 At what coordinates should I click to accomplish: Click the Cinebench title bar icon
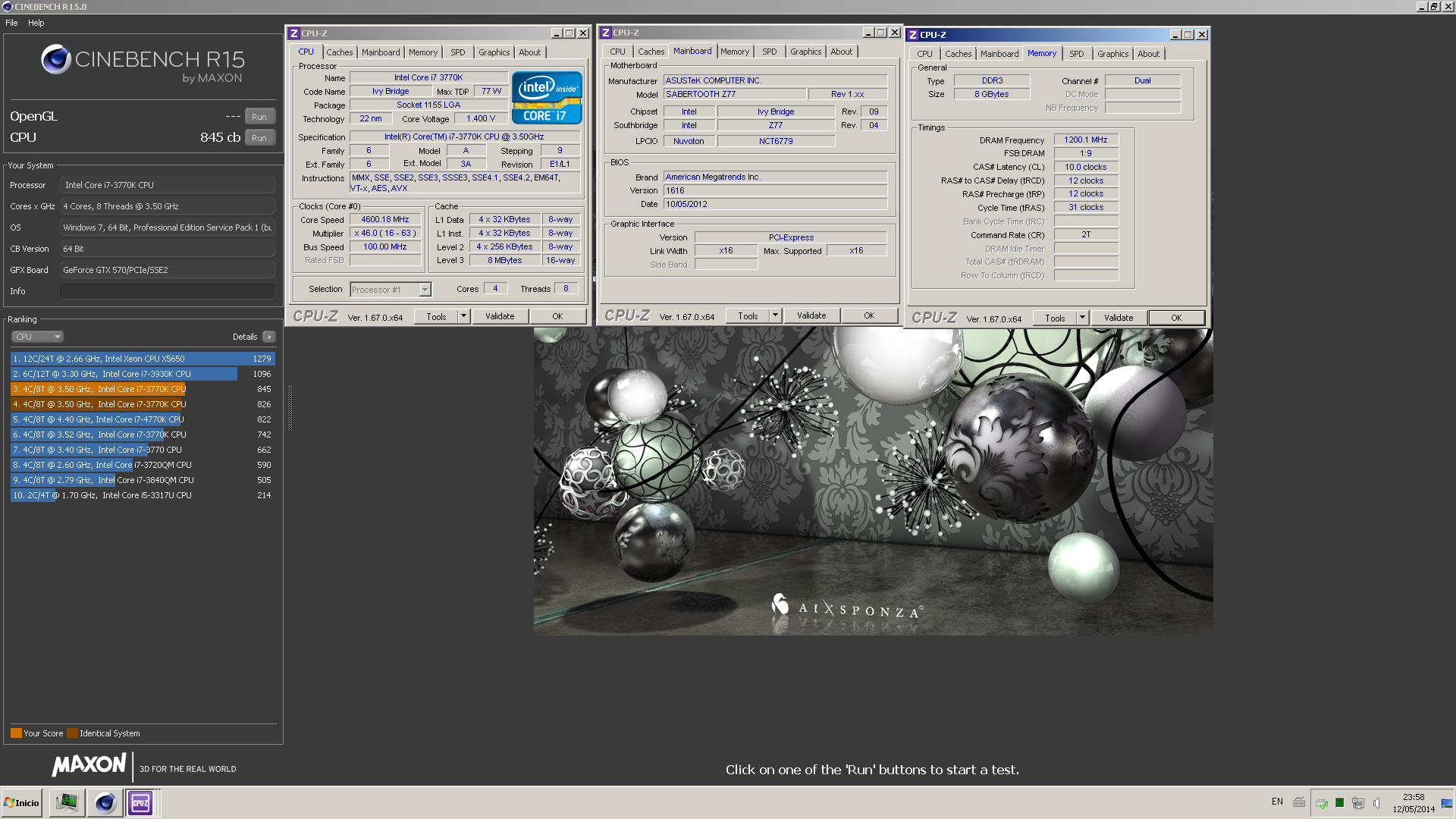tap(7, 7)
